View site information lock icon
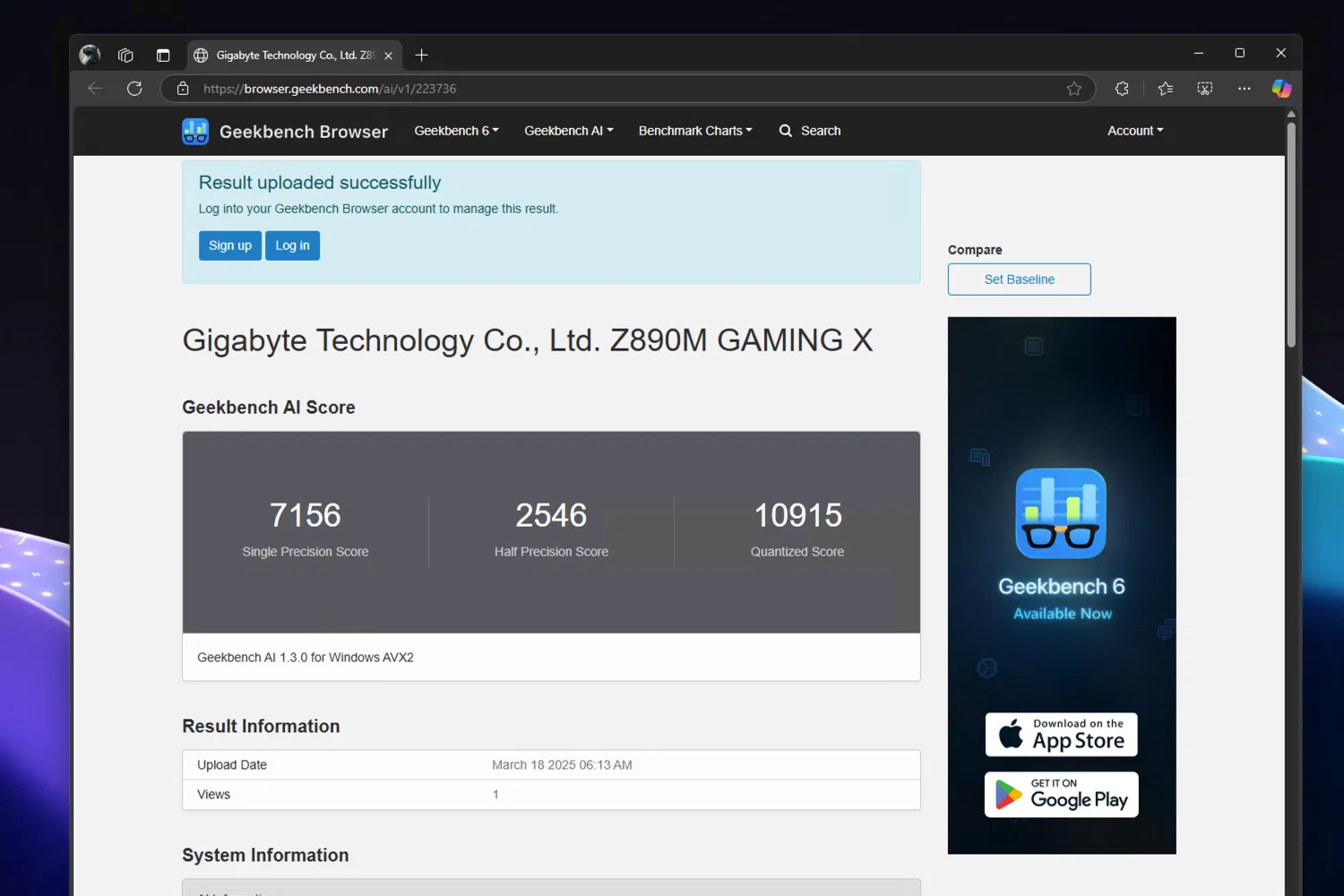Screen dimensions: 1344x896 click(183, 88)
